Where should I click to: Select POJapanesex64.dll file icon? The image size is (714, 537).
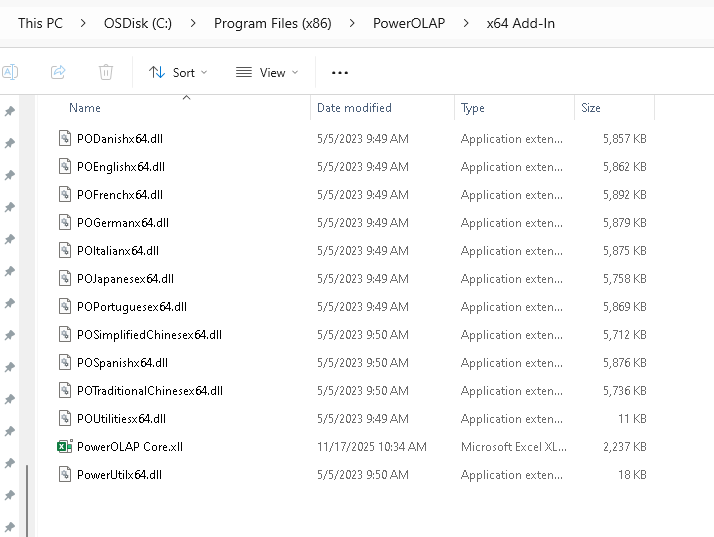point(65,278)
